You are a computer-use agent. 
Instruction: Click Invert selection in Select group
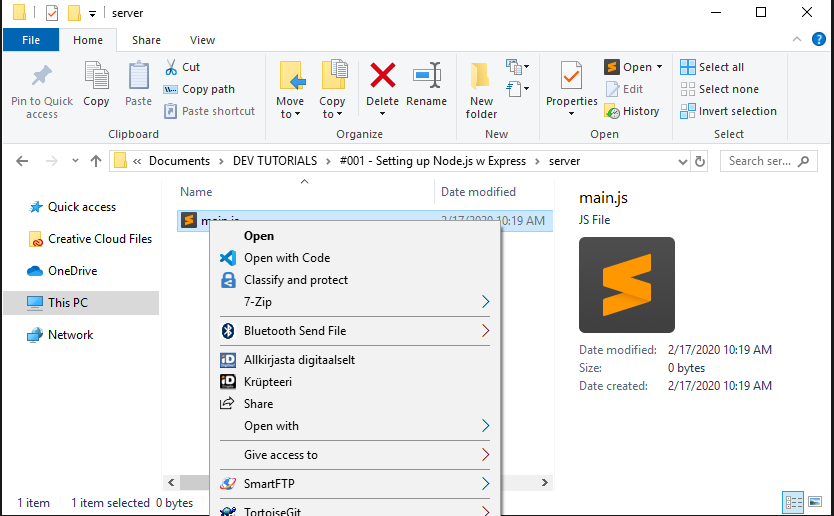point(728,111)
